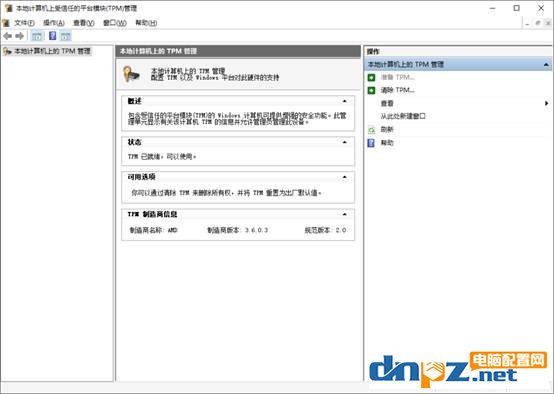
Task: Open the 窗口(W) menu
Action: 114,23
